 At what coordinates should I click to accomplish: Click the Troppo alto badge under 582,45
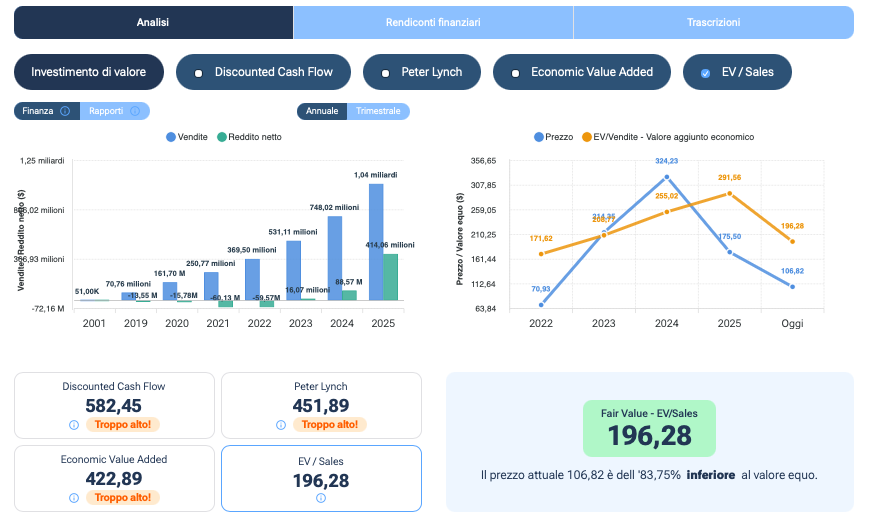point(123,424)
